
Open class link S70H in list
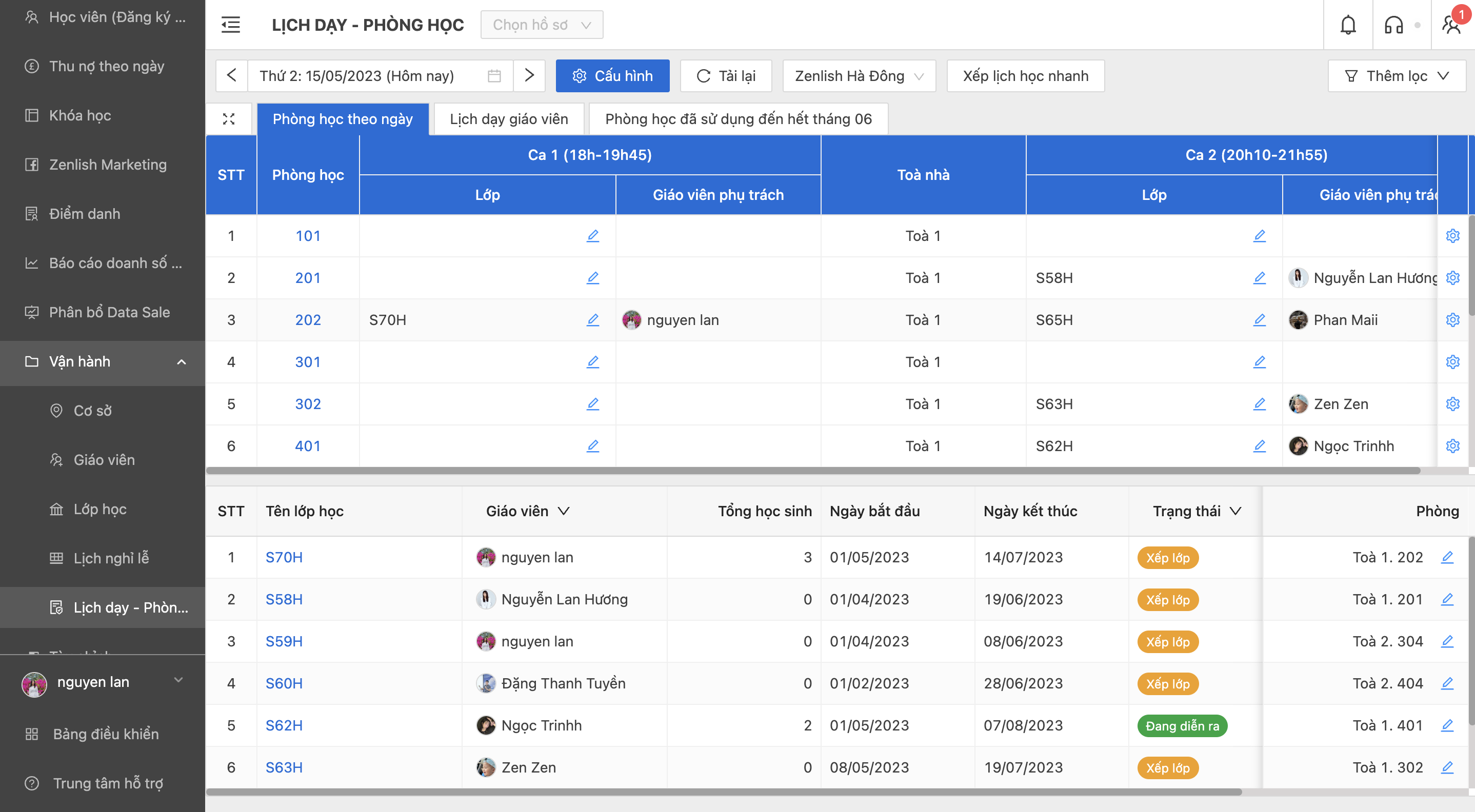[284, 557]
